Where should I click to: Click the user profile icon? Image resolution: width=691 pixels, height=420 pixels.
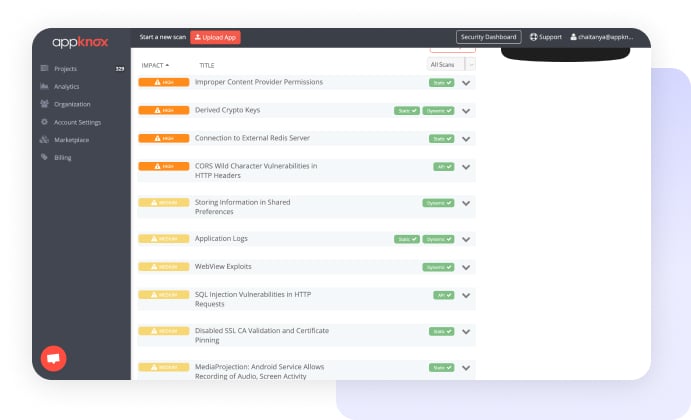point(573,37)
